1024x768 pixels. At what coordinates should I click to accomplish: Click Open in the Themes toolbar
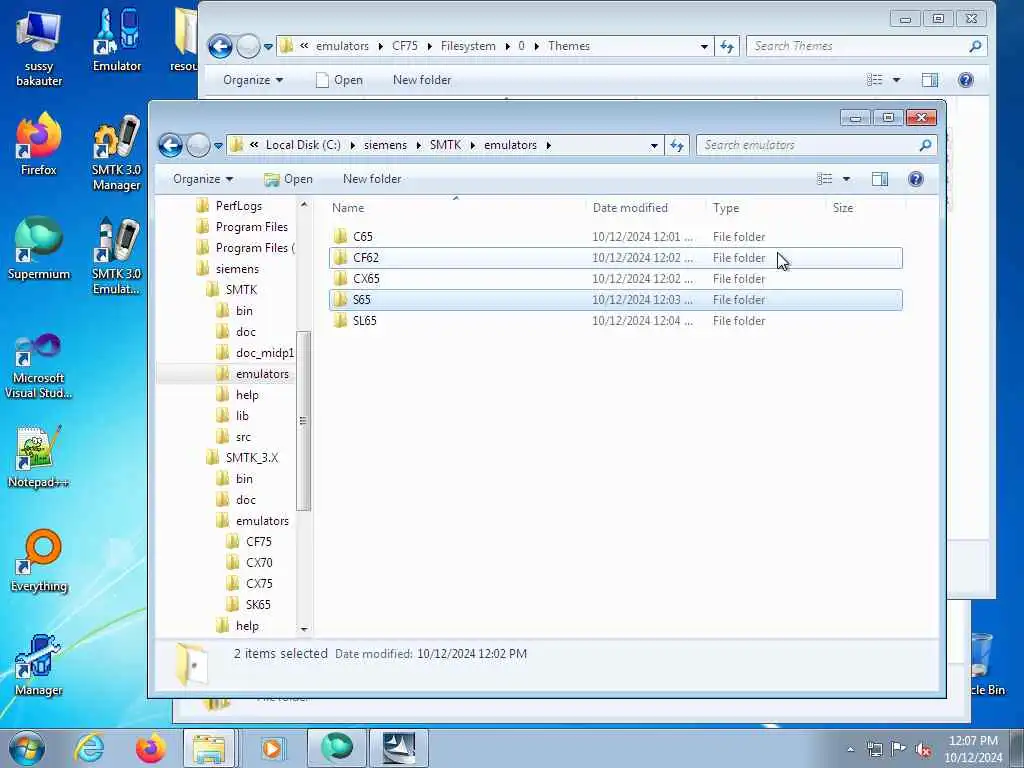(338, 80)
